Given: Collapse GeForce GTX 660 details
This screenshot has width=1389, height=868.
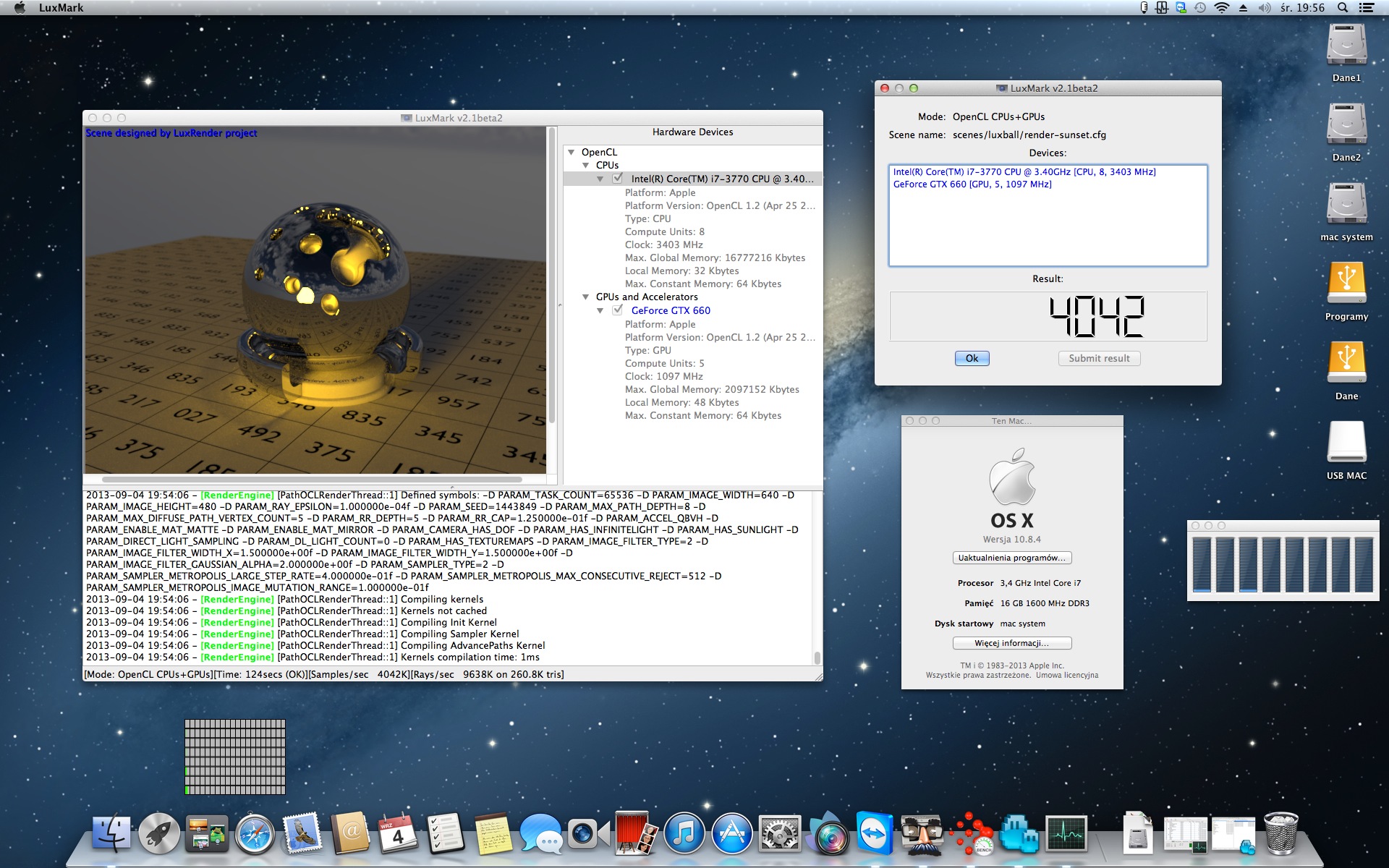Looking at the screenshot, I should [x=600, y=310].
